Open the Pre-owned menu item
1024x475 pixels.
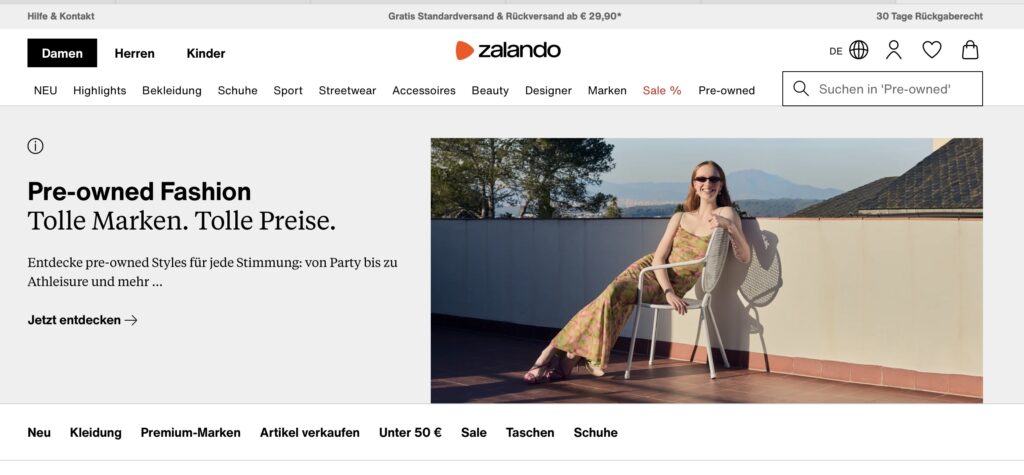(x=726, y=91)
